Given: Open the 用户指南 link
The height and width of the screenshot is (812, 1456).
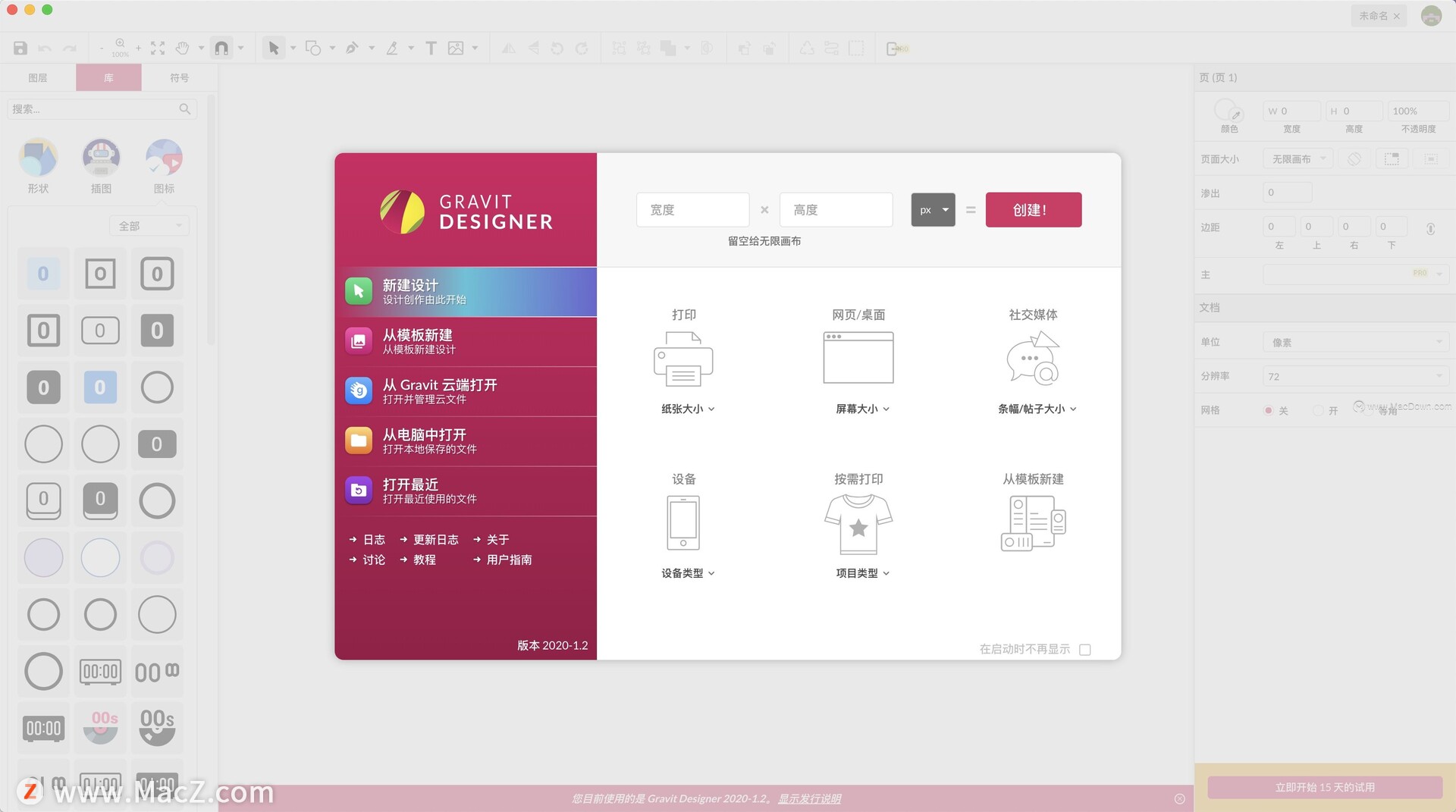Looking at the screenshot, I should 509,560.
